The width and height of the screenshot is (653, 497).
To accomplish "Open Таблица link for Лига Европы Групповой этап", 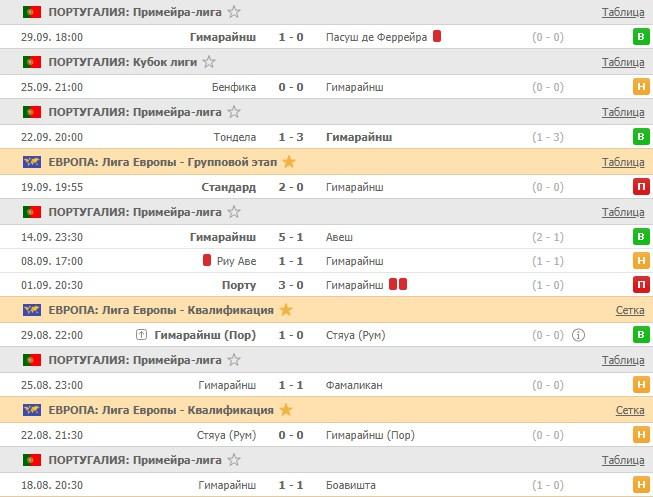I will (x=622, y=161).
